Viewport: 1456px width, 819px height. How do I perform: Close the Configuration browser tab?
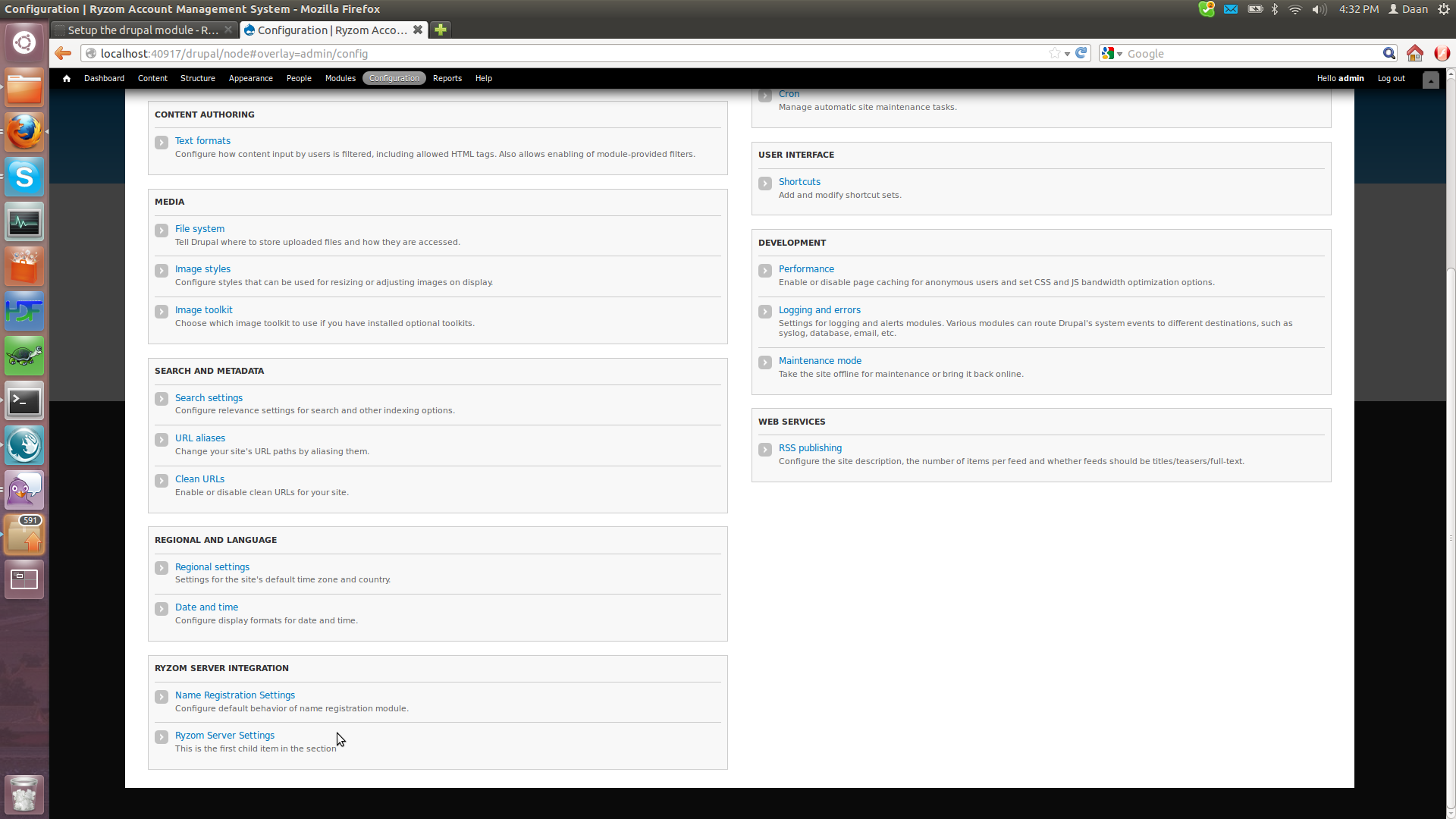(x=417, y=30)
